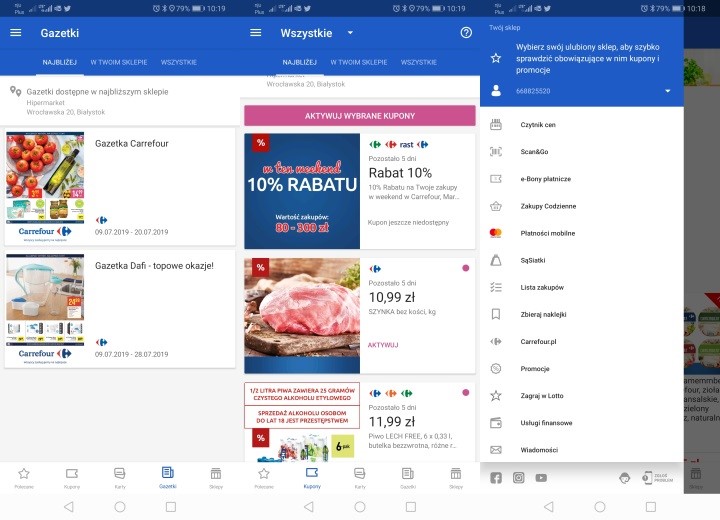
Task: Open Płatności mobilne Mastercard entry
Action: (x=547, y=233)
